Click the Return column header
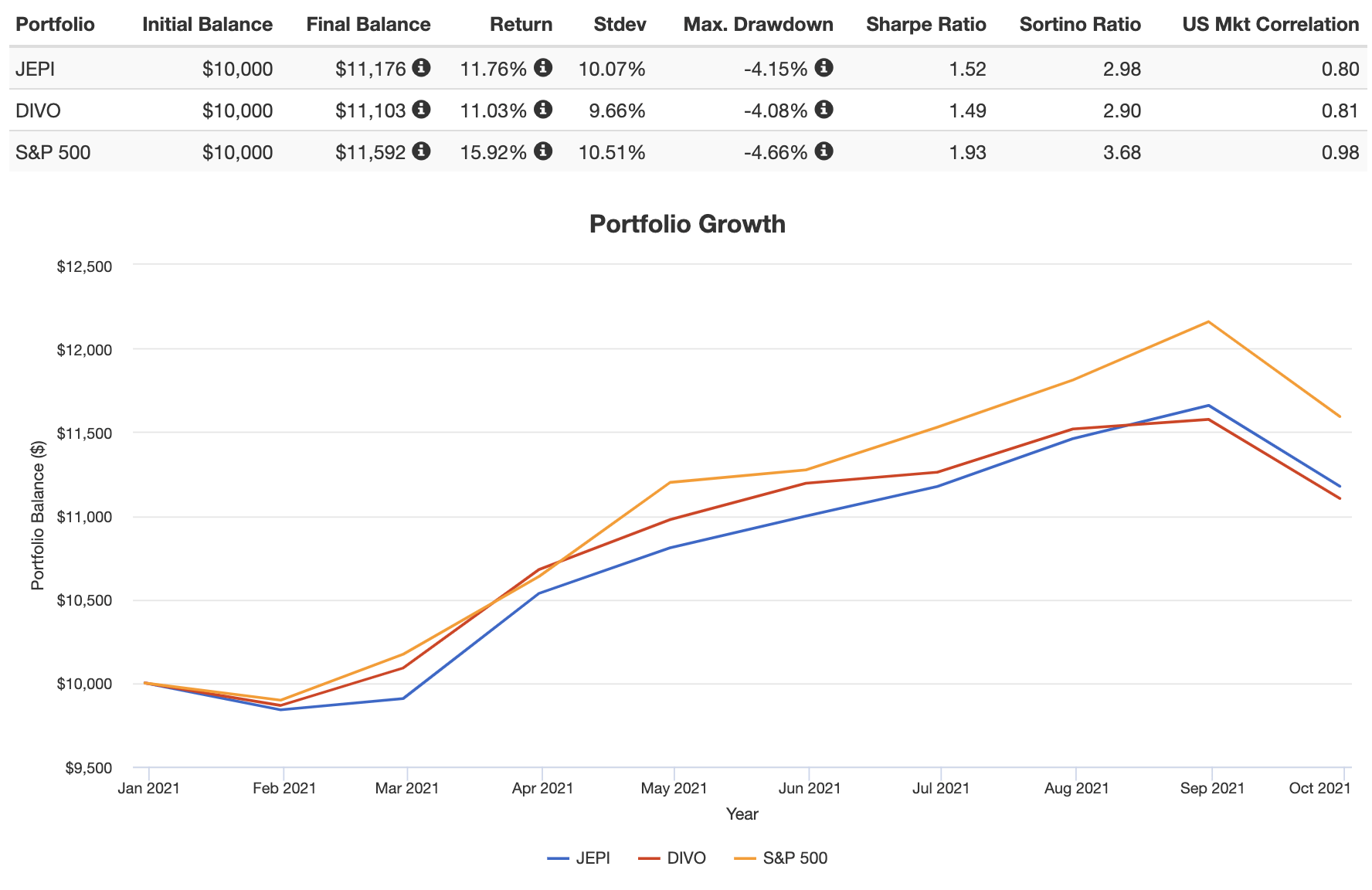 coord(521,25)
